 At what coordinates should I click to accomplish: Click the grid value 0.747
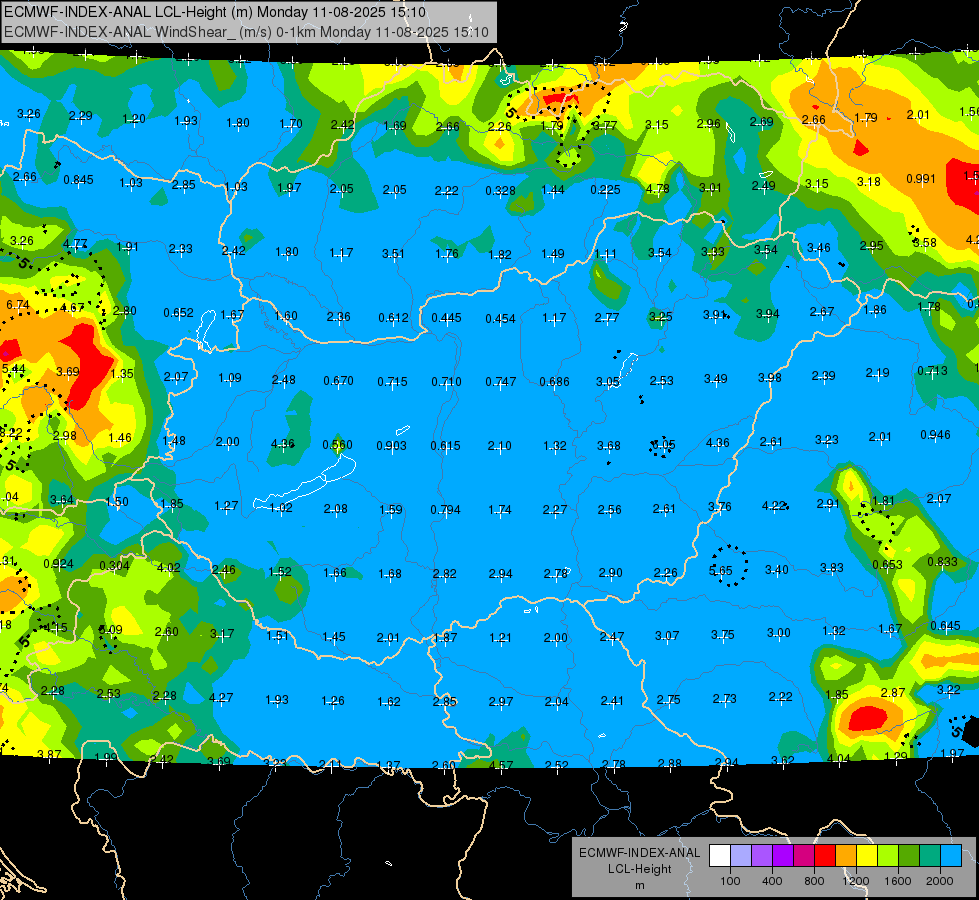click(x=501, y=382)
